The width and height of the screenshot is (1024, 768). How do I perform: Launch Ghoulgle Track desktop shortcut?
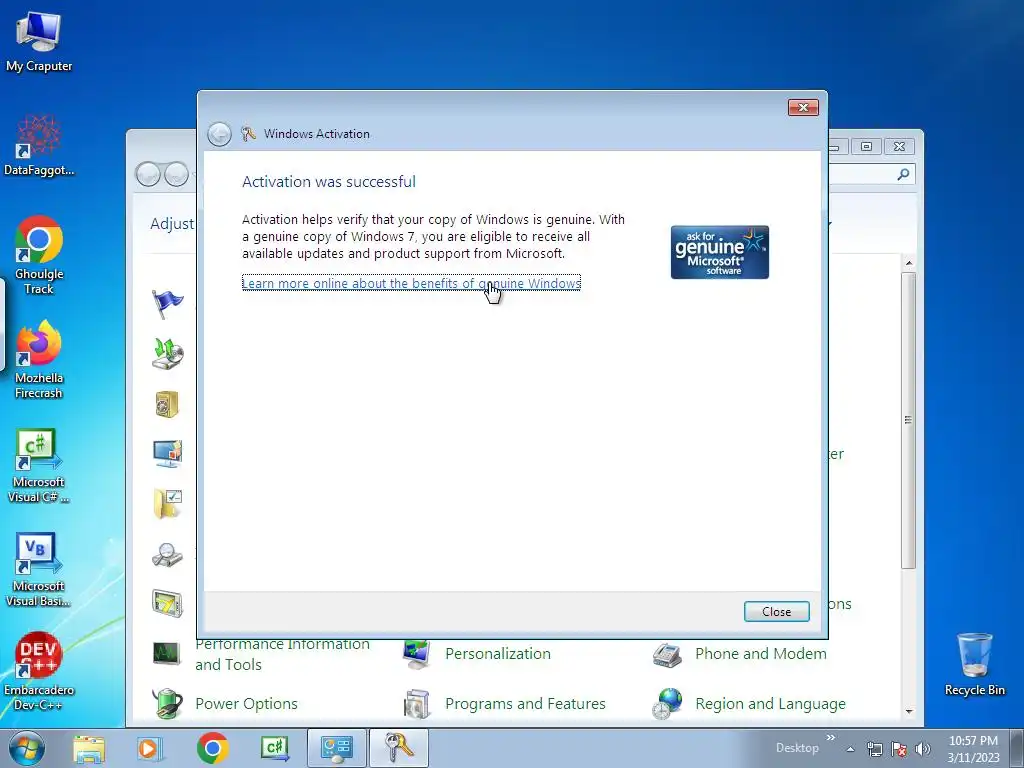point(39,255)
